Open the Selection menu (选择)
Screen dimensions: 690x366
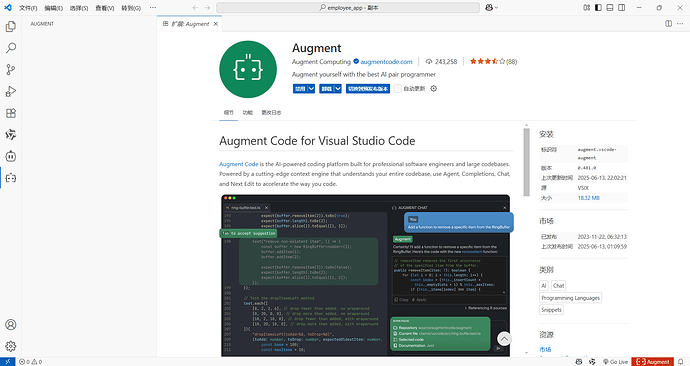coord(79,7)
